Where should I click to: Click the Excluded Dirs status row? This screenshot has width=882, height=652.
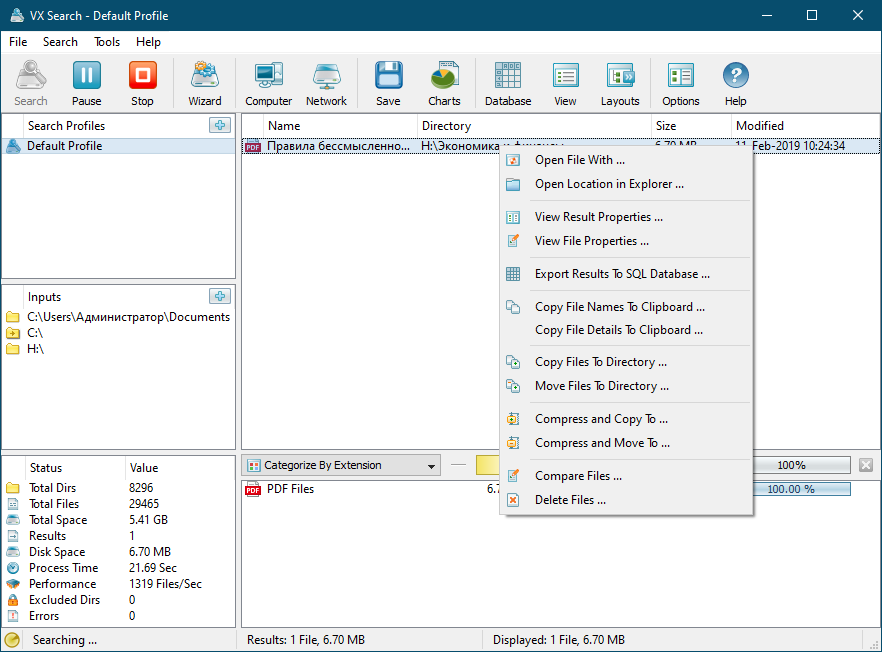119,600
